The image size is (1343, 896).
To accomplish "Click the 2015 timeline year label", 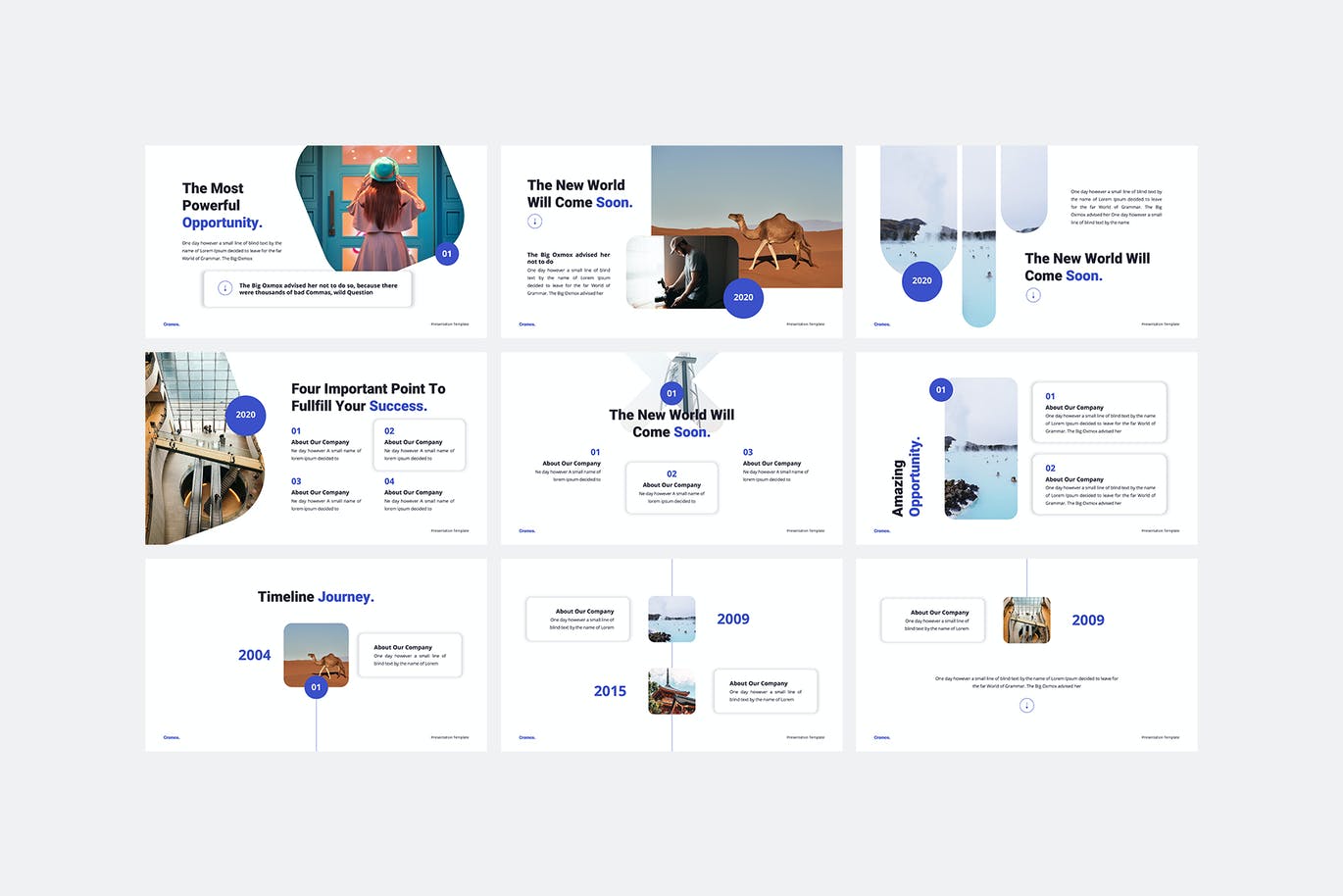I will click(610, 691).
